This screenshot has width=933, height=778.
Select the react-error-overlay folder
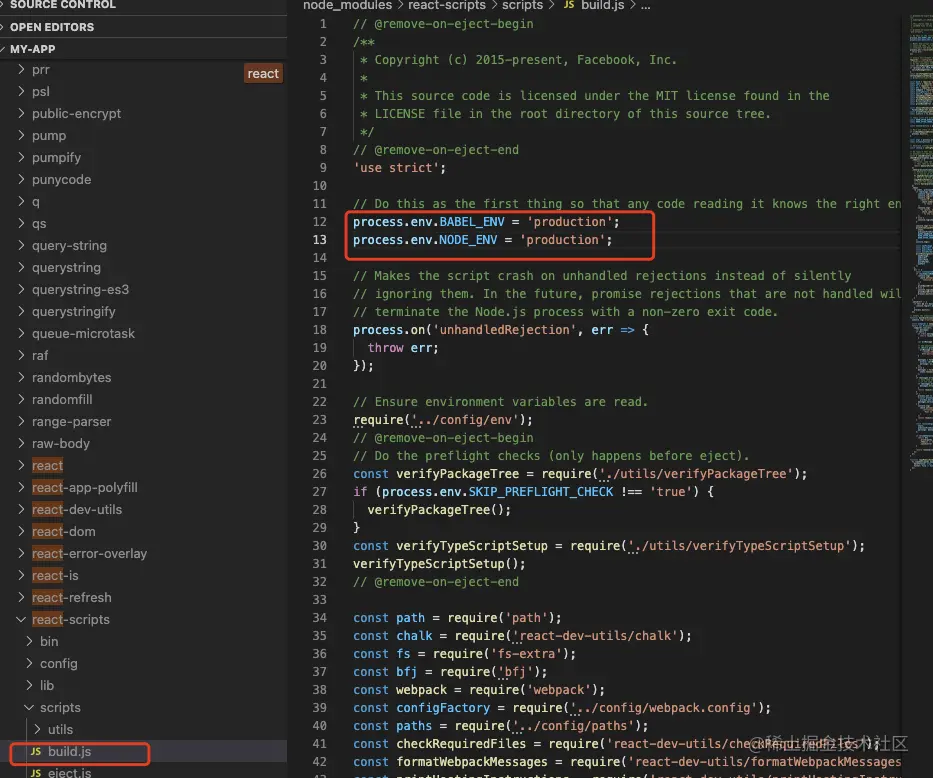(x=89, y=553)
